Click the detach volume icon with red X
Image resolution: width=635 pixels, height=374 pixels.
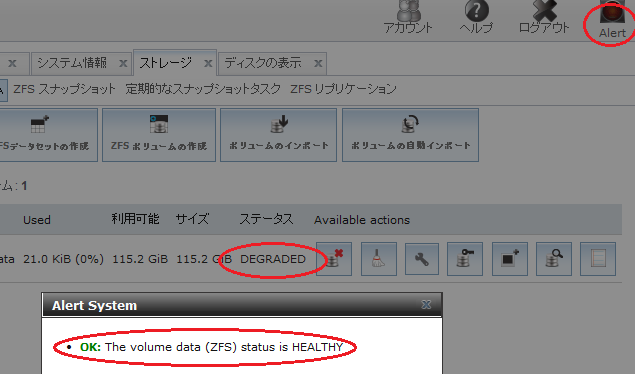(x=334, y=259)
